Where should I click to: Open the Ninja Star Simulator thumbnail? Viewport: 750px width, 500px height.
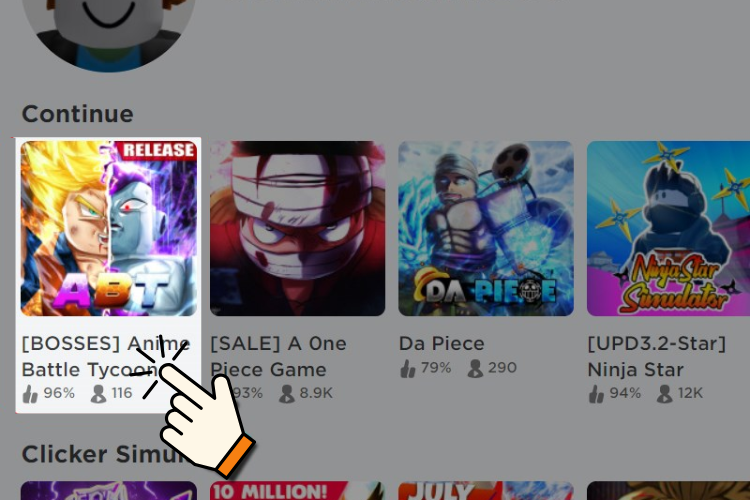coord(668,228)
